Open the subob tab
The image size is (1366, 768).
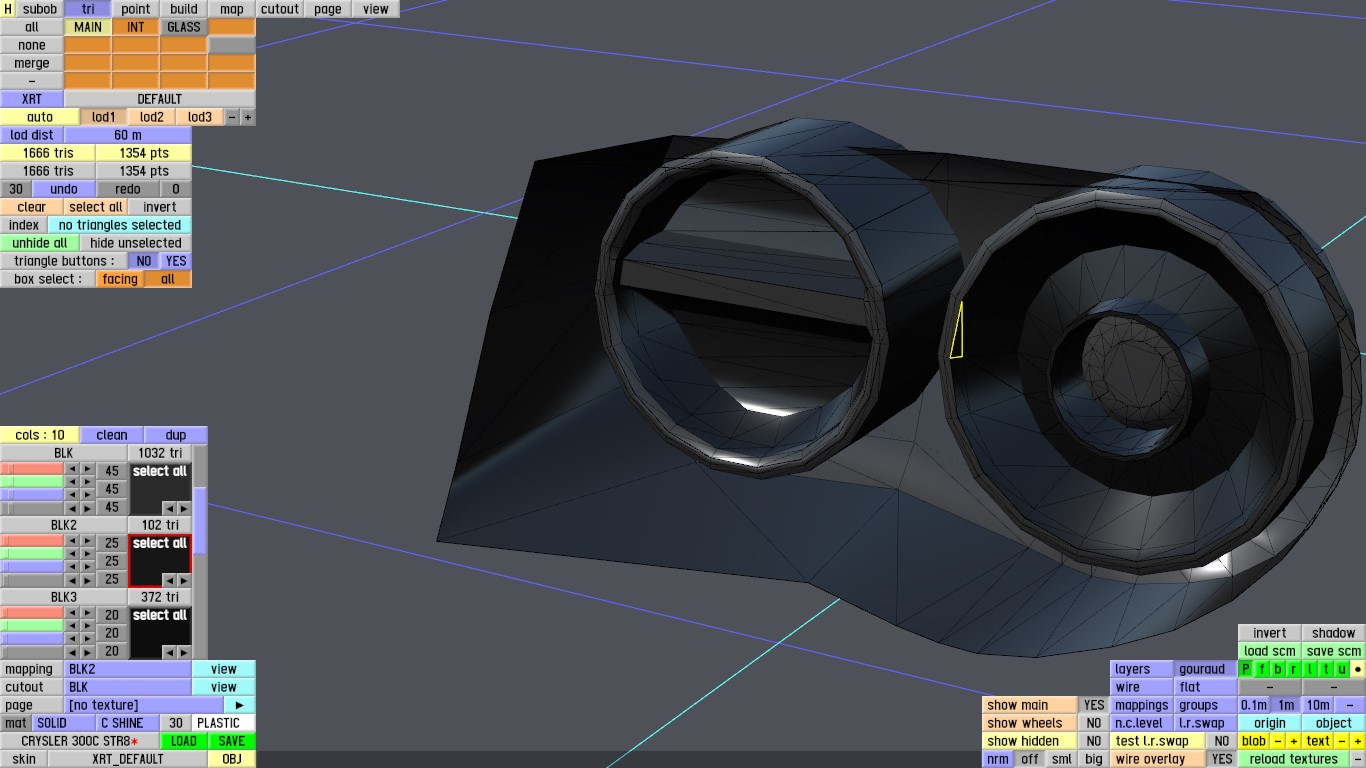pos(40,9)
